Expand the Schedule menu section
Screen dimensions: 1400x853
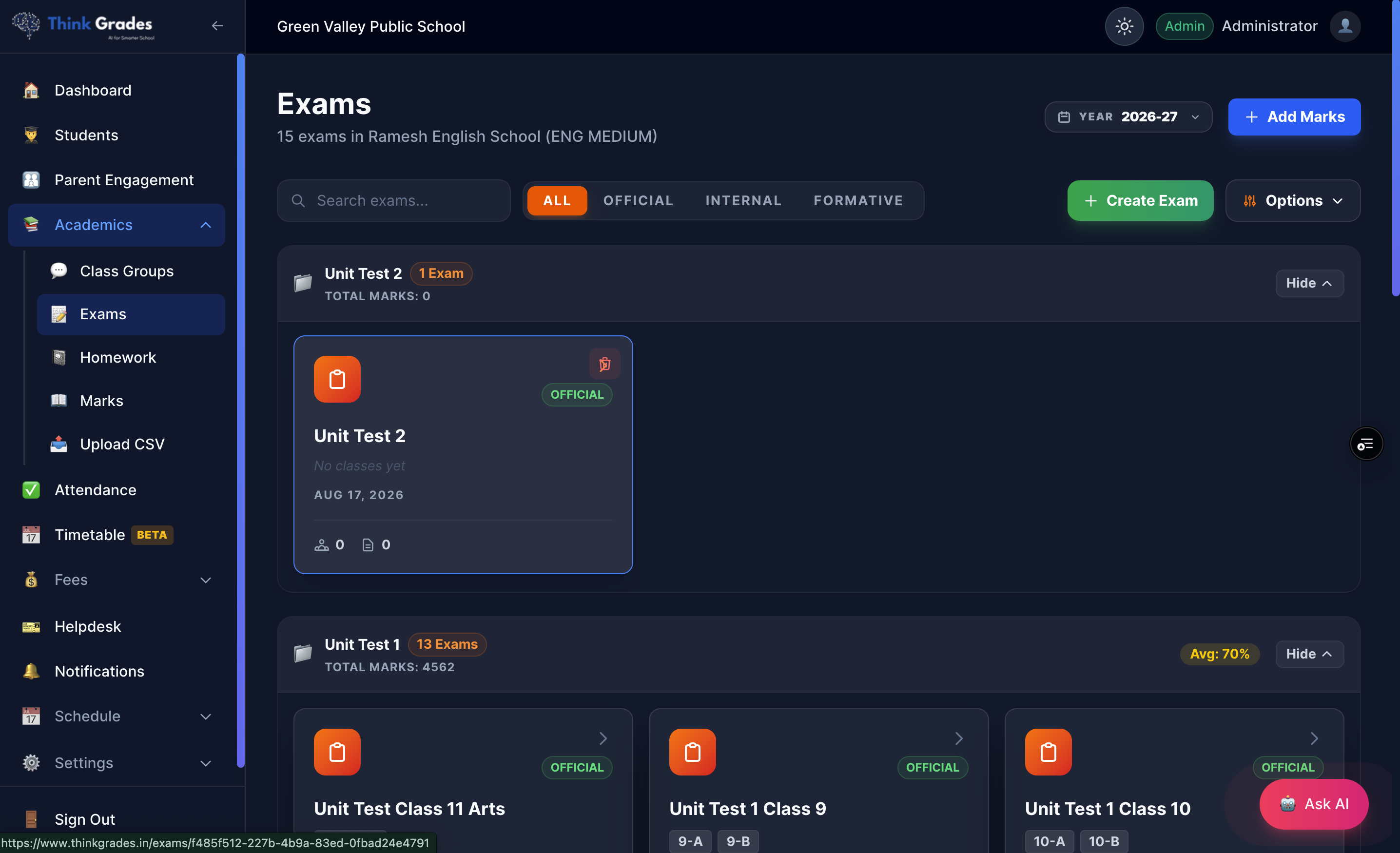206,717
